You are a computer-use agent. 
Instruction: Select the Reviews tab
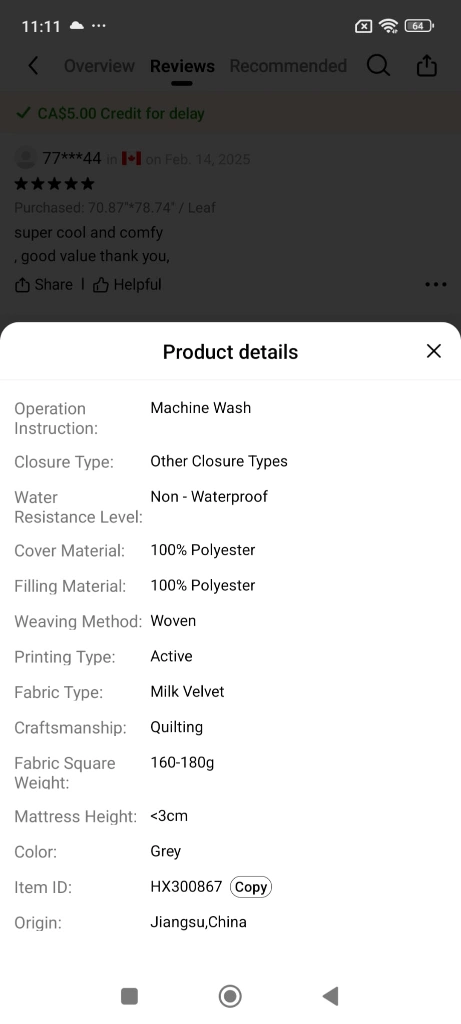coord(182,66)
